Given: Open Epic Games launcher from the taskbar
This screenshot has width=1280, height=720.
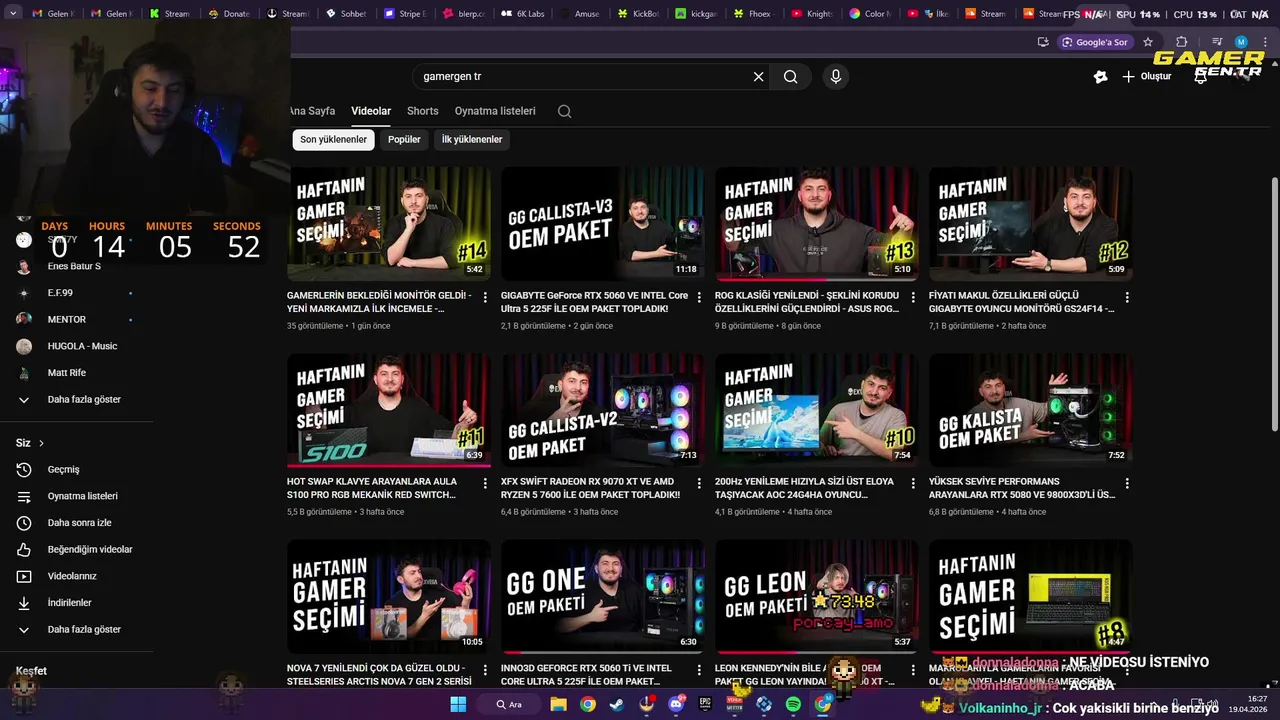Looking at the screenshot, I should coord(705,704).
